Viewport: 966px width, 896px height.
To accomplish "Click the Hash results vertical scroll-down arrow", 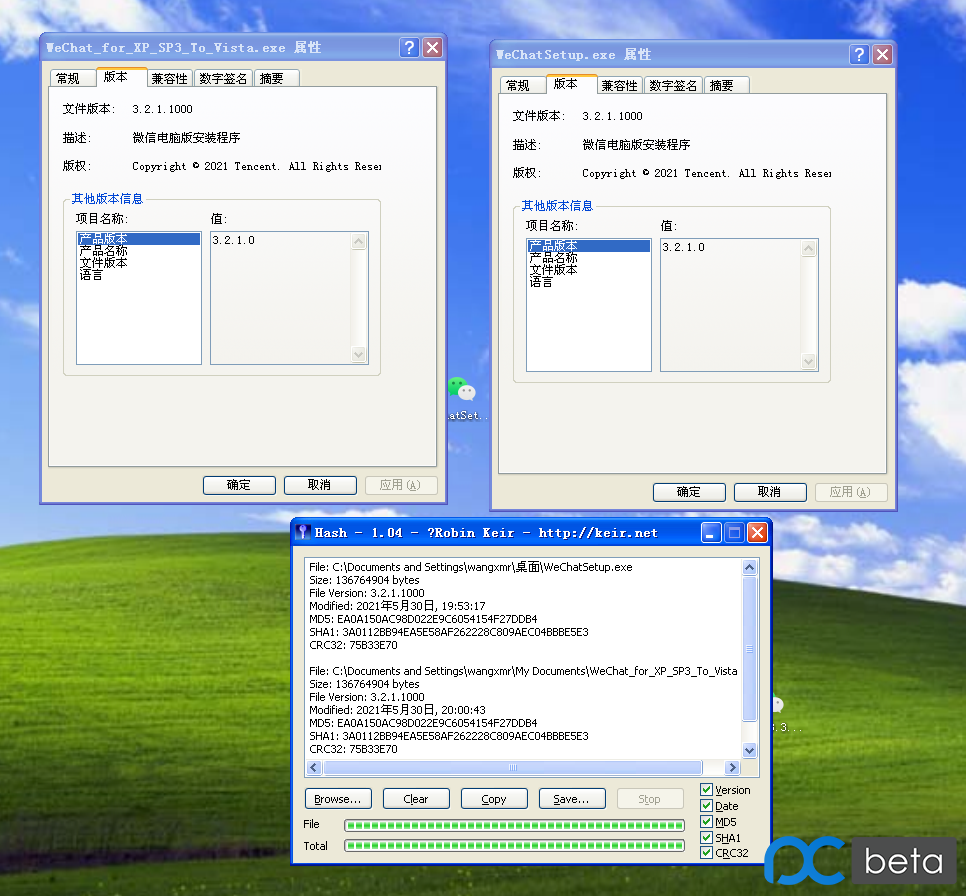I will pyautogui.click(x=749, y=751).
